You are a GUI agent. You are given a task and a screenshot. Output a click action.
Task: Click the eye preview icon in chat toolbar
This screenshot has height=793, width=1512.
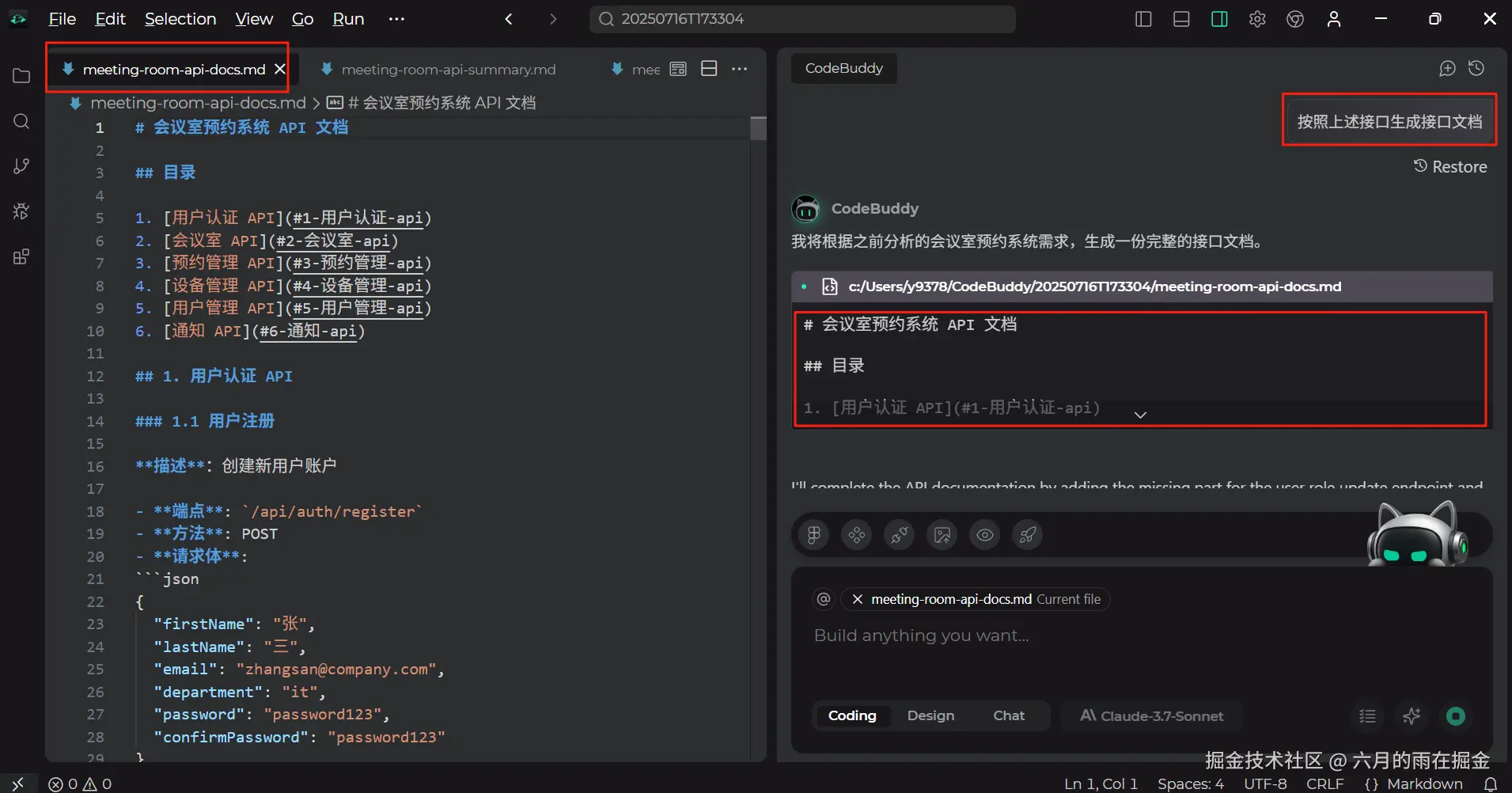click(985, 535)
